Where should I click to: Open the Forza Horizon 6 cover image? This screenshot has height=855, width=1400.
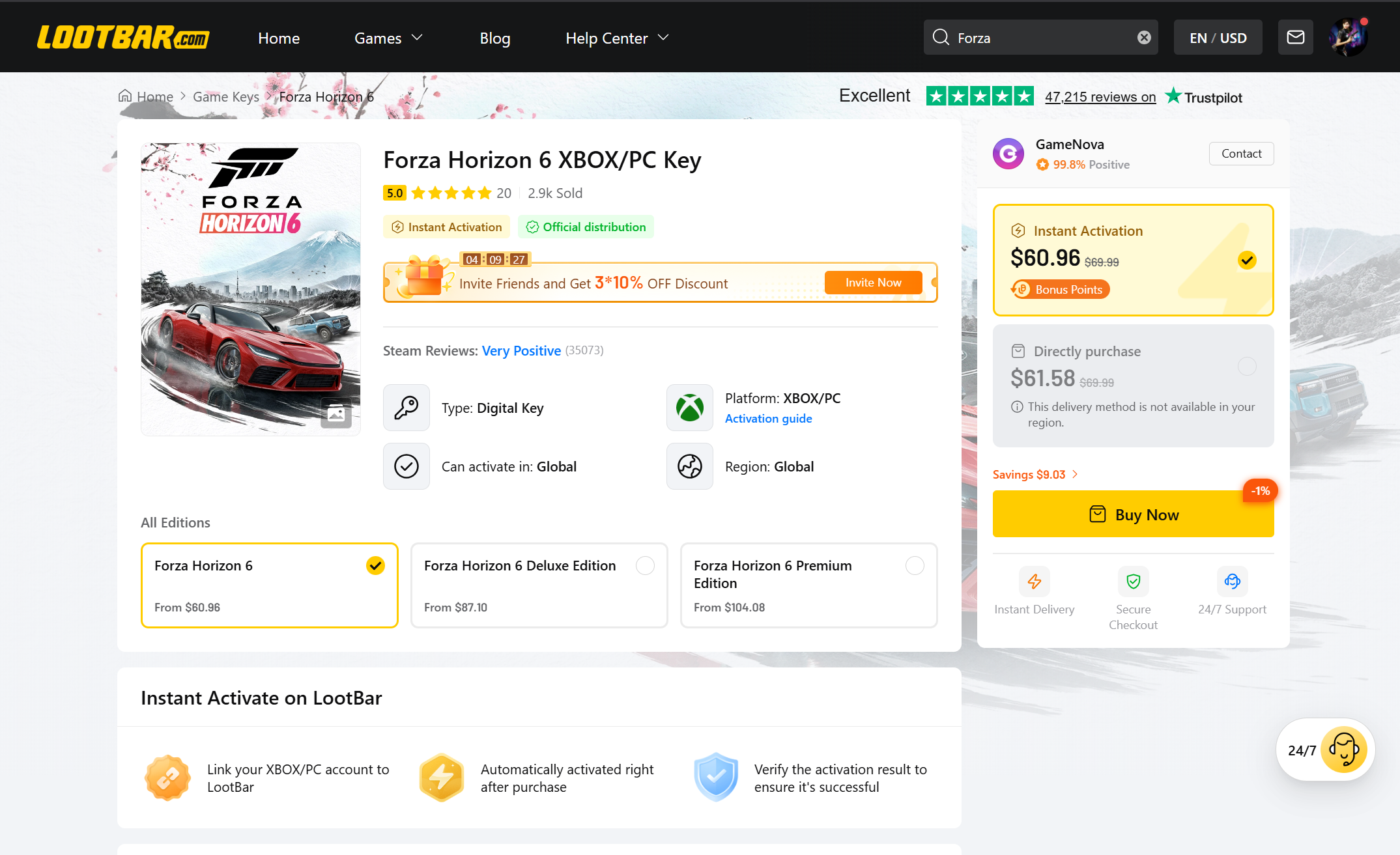[x=251, y=289]
